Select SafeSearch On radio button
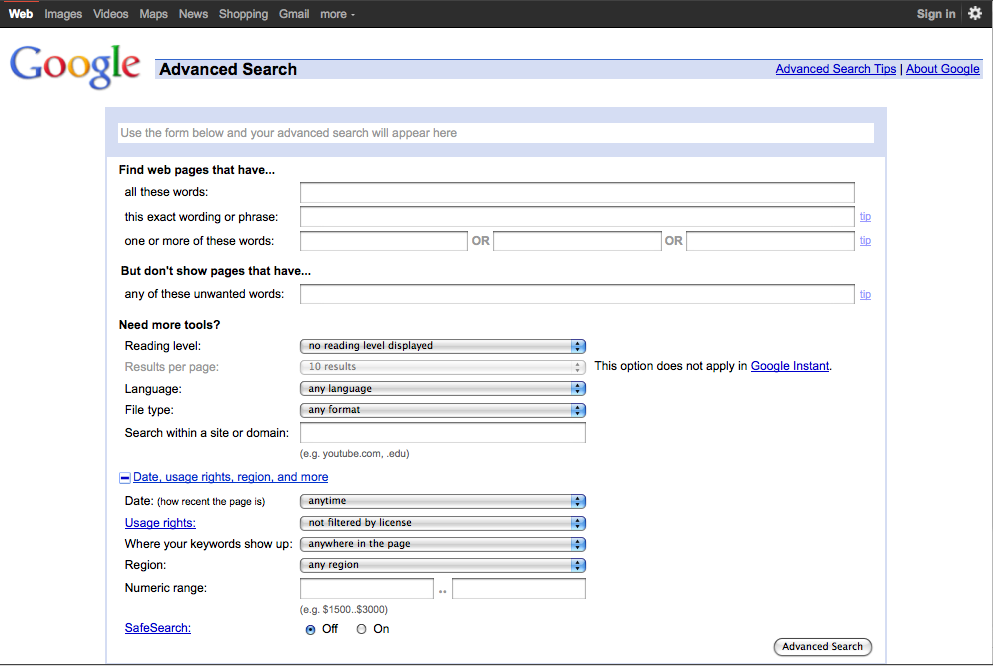 (x=361, y=629)
